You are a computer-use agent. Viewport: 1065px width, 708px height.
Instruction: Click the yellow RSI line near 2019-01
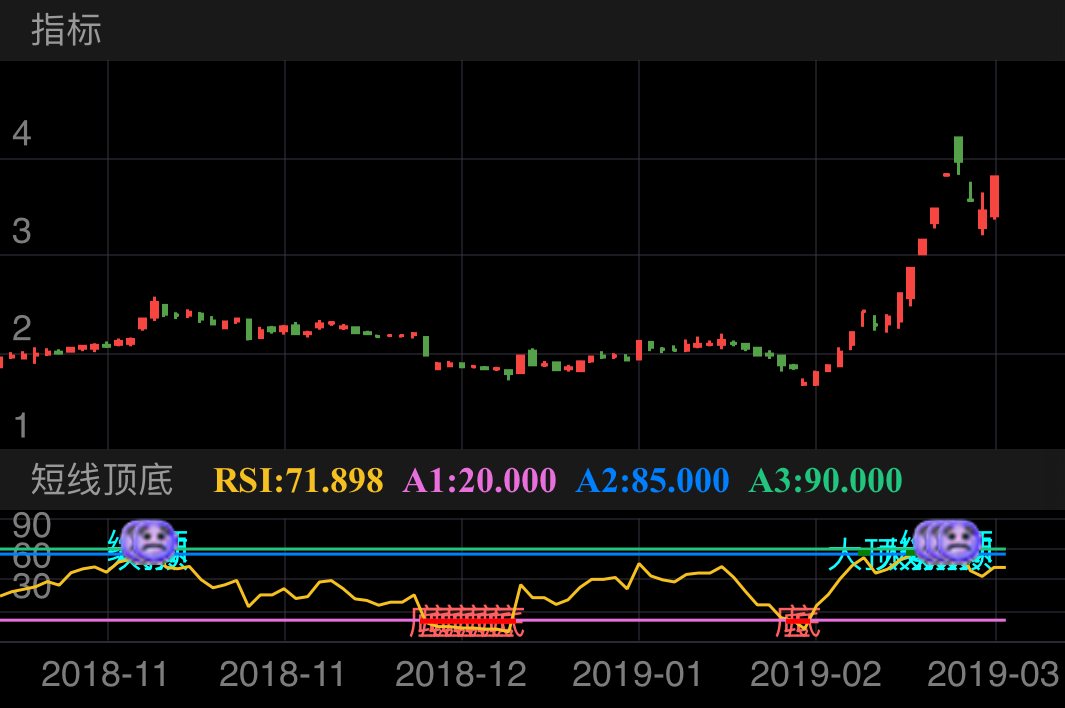tap(638, 565)
